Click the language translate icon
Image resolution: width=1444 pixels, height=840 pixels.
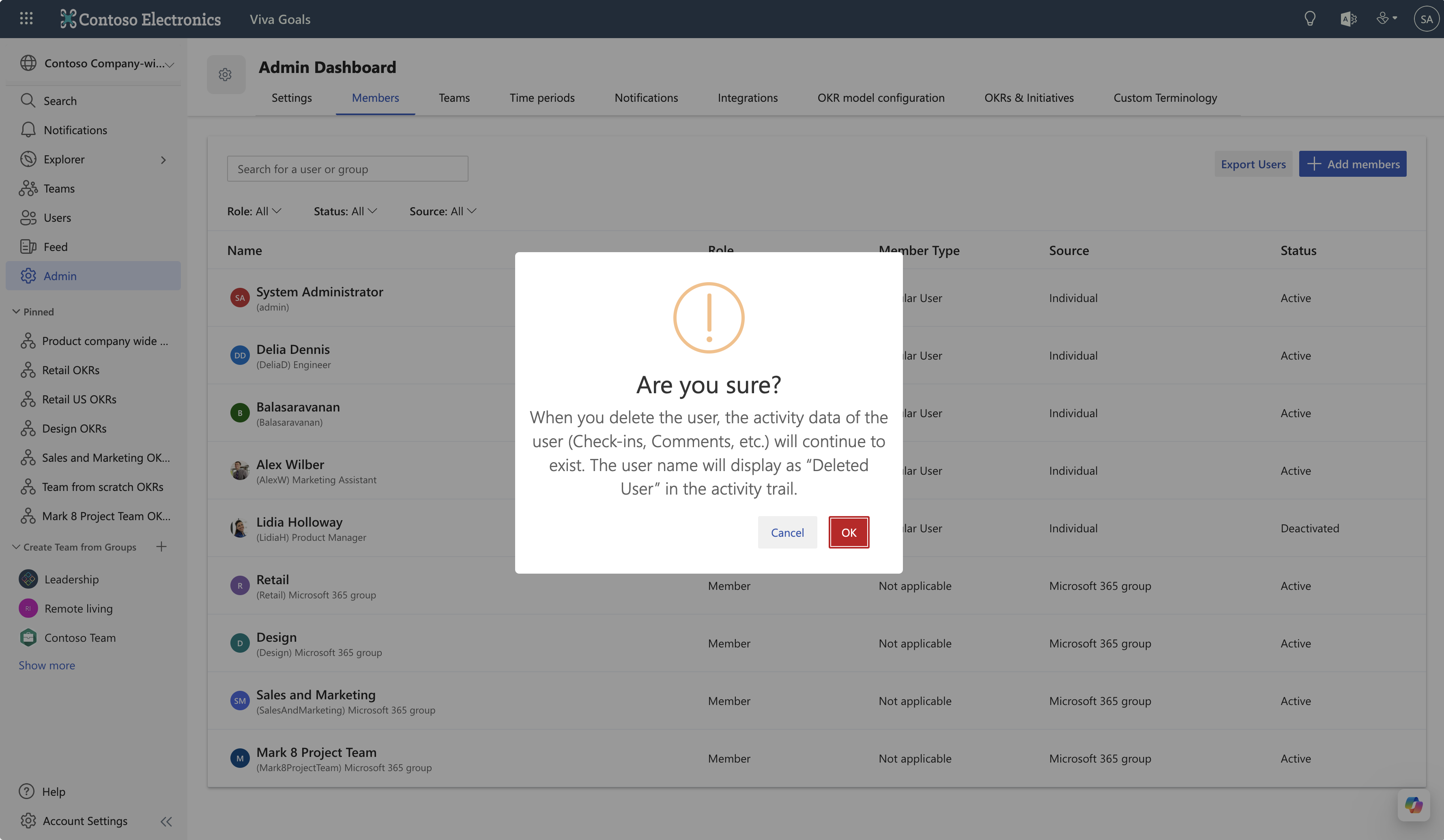pos(1348,19)
